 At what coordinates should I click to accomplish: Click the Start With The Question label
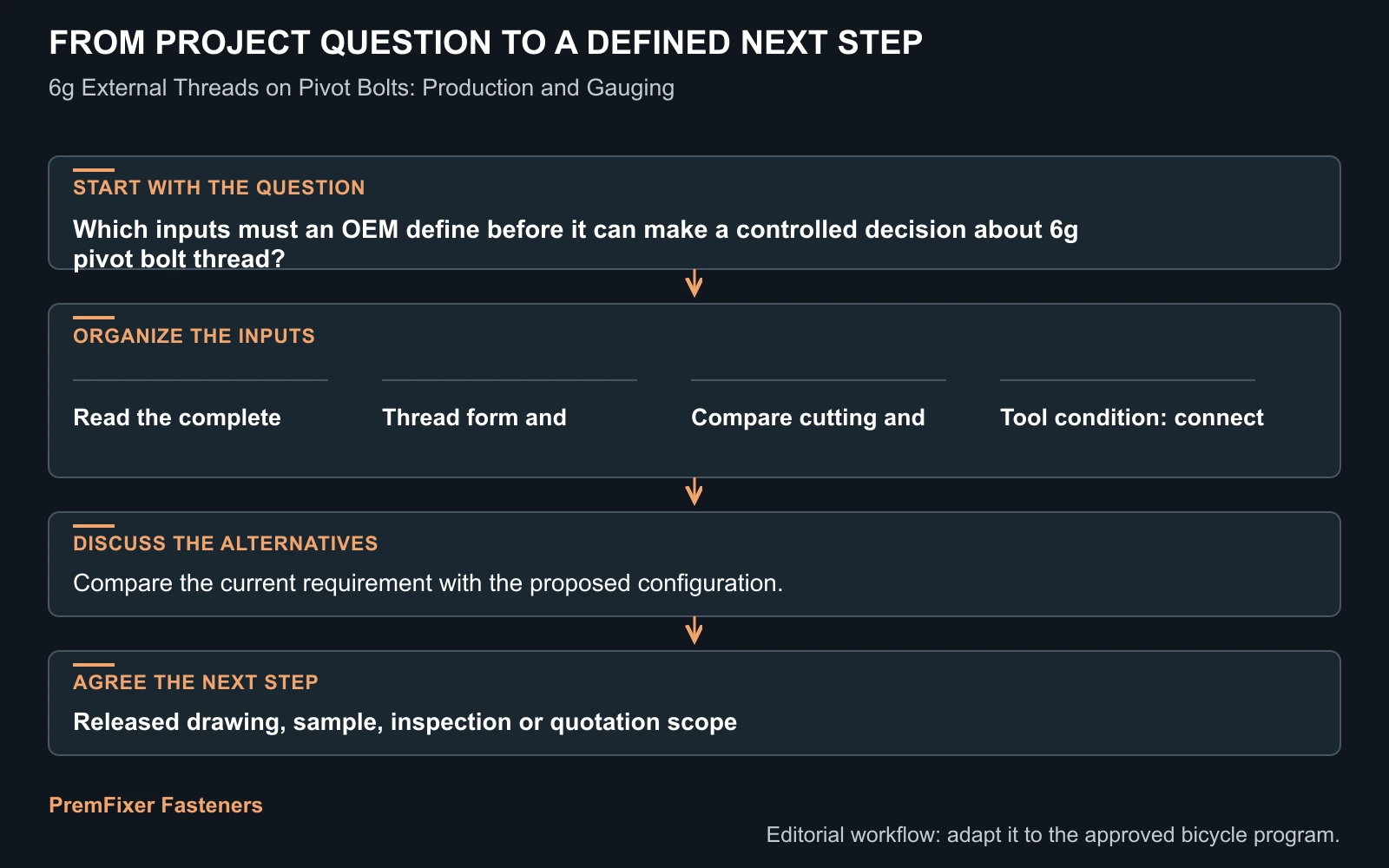coord(219,187)
